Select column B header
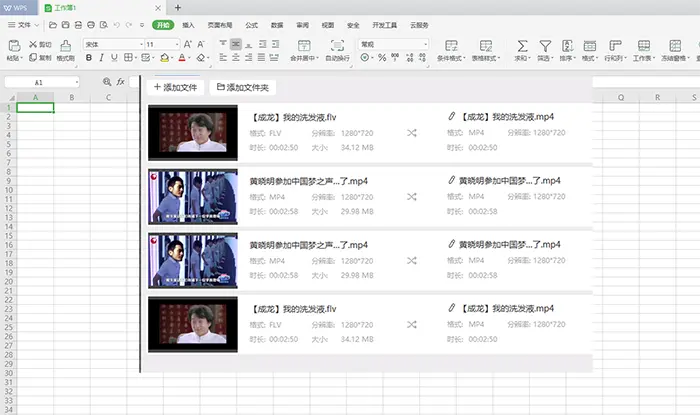The width and height of the screenshot is (700, 415). [x=72, y=97]
